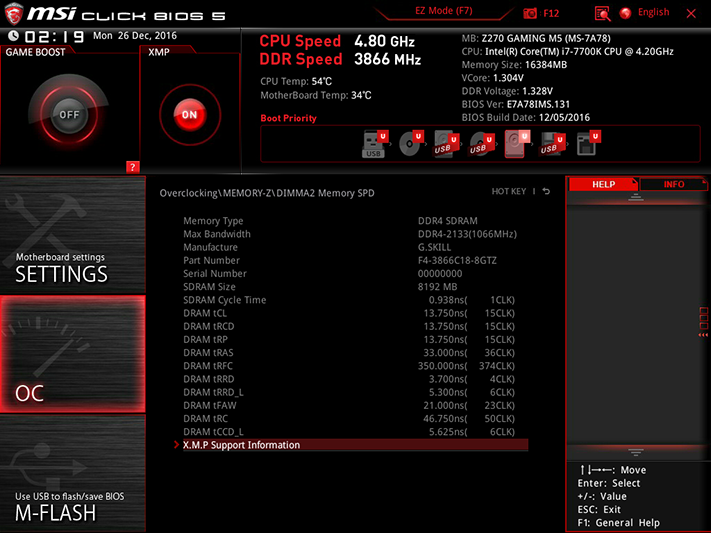Screen dimensions: 711x533
Task: Open M-FLASH BIOS flash utility
Action: (x=73, y=474)
